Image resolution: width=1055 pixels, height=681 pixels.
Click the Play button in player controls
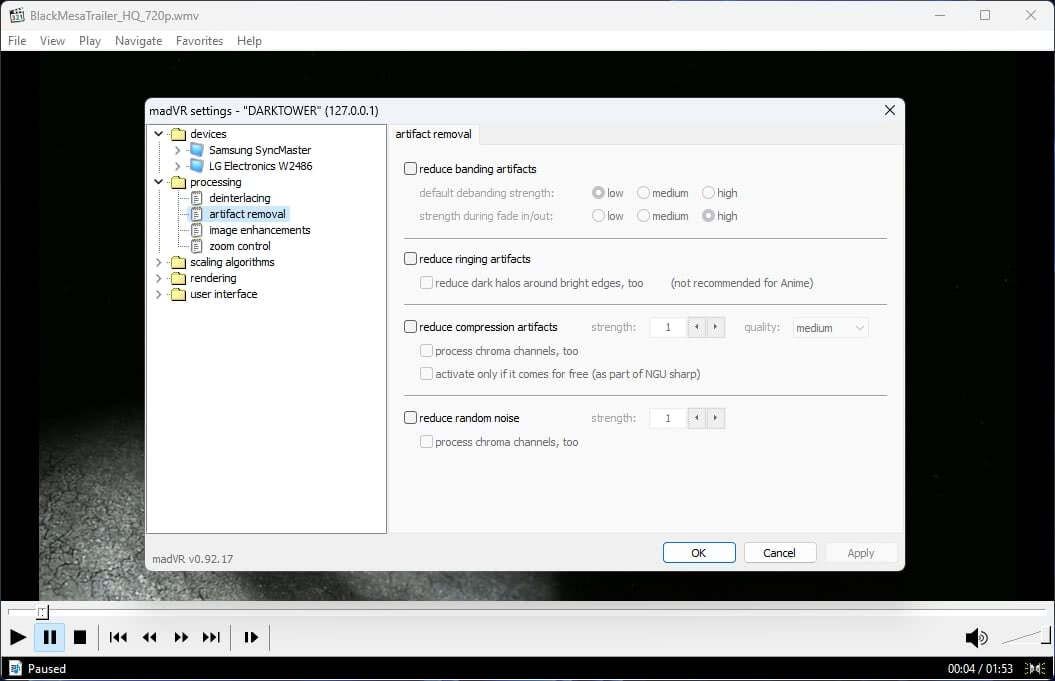pos(17,637)
